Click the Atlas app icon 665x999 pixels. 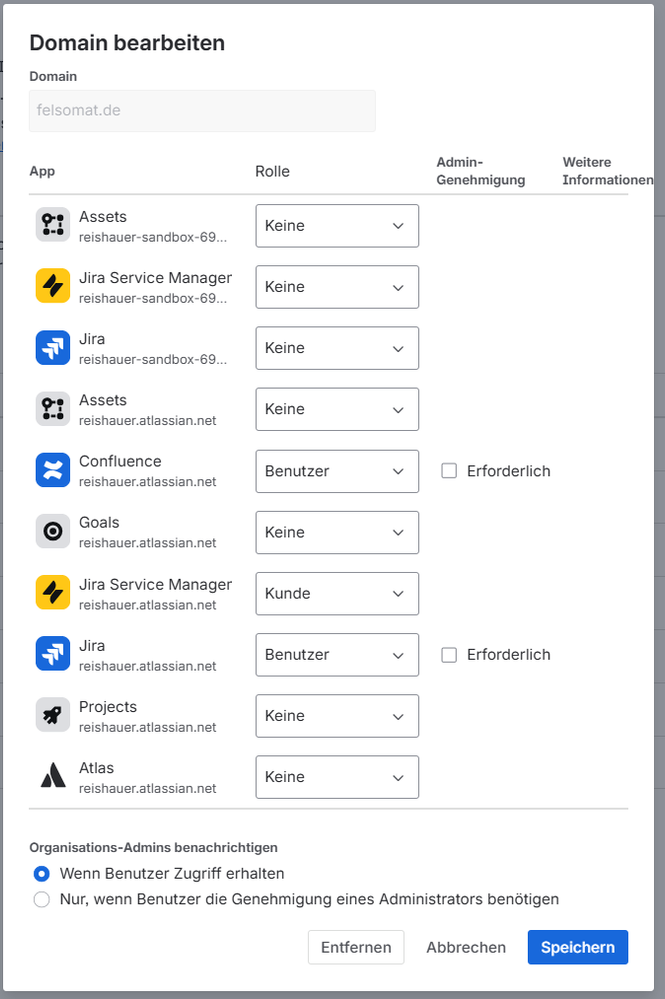coord(53,776)
